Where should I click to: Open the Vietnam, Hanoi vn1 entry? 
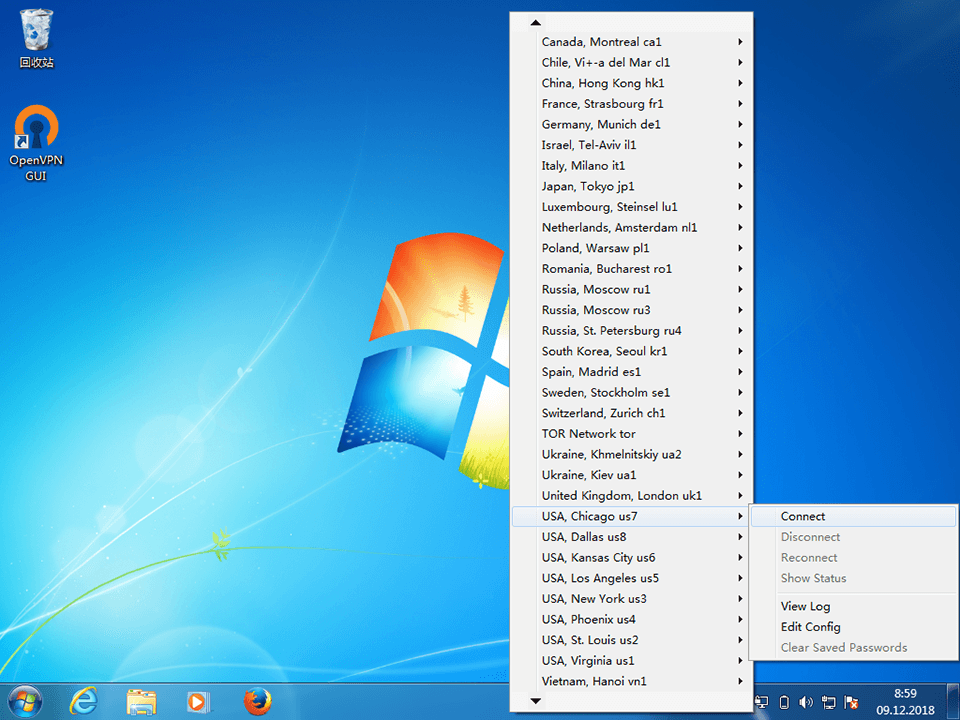(x=631, y=681)
